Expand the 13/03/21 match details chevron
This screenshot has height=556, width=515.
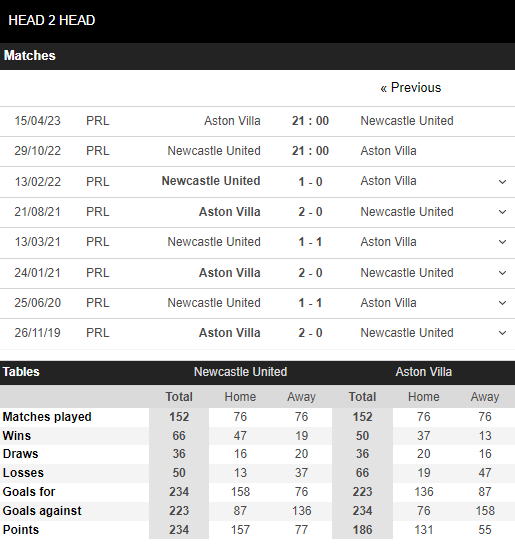pyautogui.click(x=502, y=242)
